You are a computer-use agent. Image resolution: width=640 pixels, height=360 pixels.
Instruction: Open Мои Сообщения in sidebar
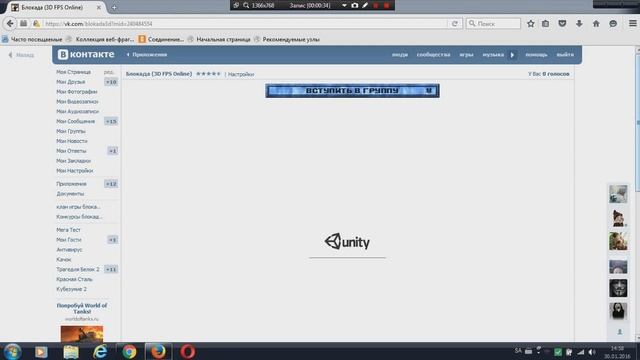click(x=76, y=121)
